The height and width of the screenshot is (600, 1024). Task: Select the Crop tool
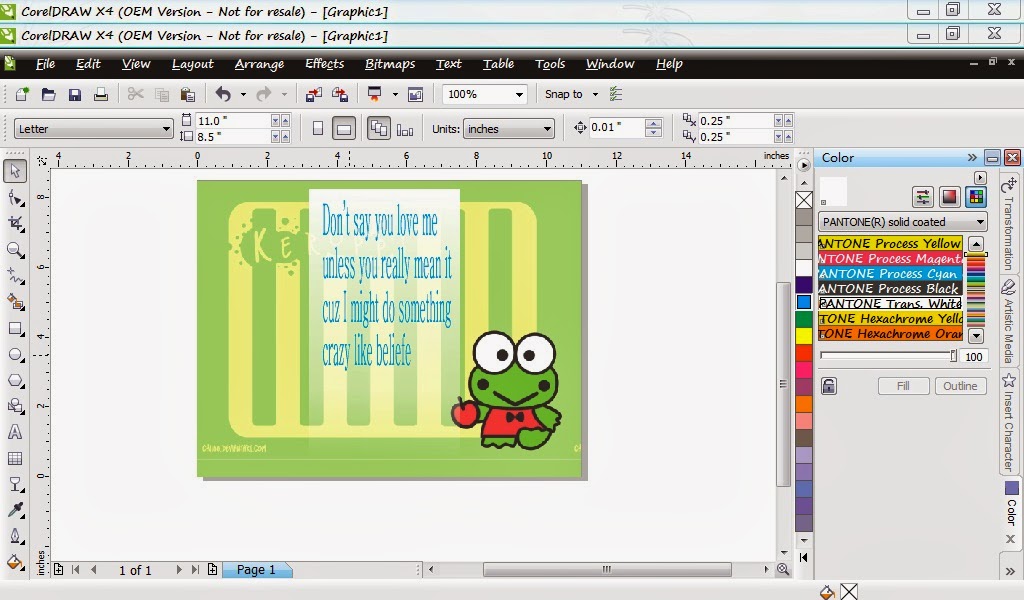point(15,224)
